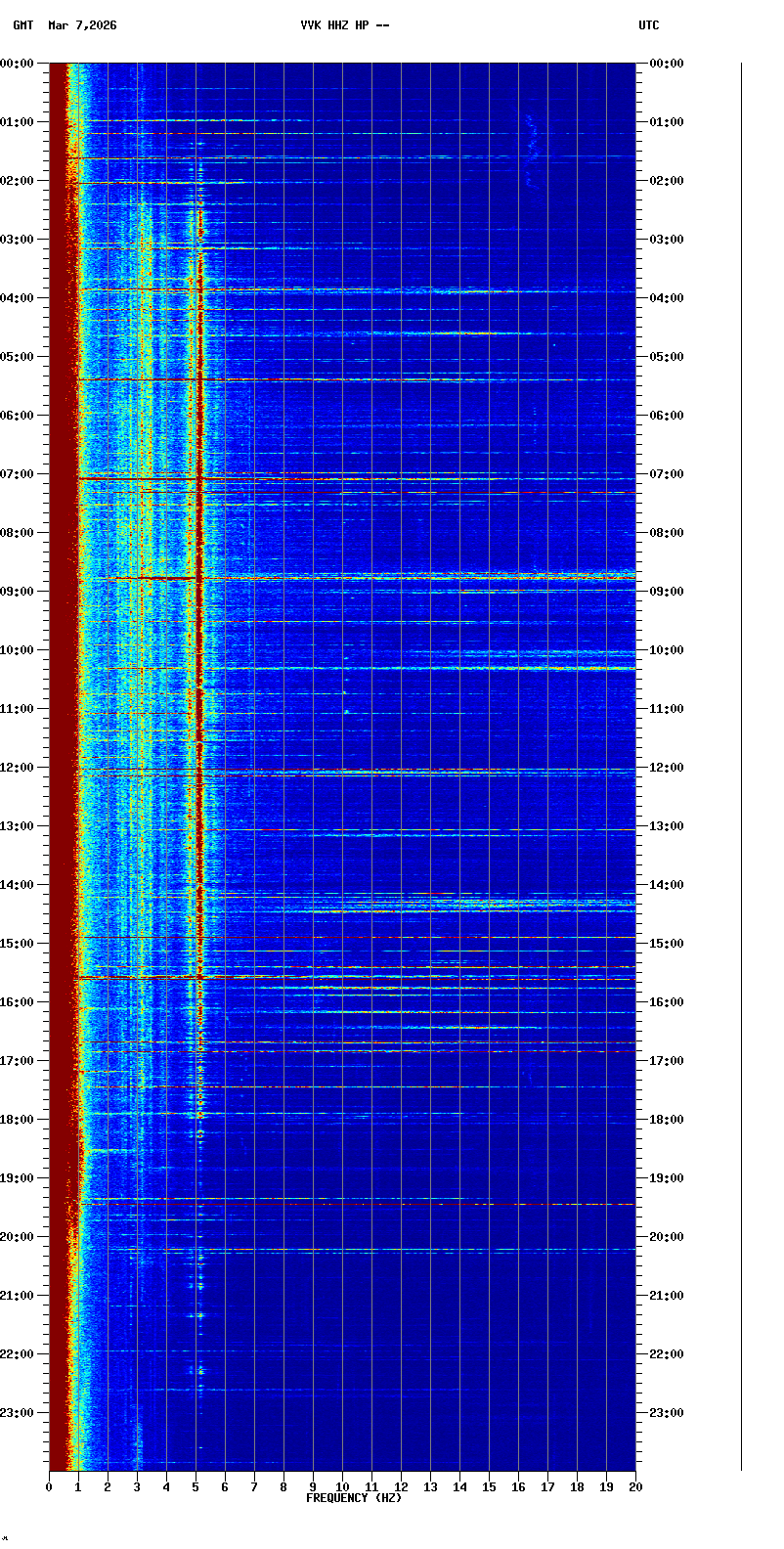Viewport: 784px width, 1549px height.
Task: Click the 10 tick label on frequency axis
Action: click(342, 1487)
